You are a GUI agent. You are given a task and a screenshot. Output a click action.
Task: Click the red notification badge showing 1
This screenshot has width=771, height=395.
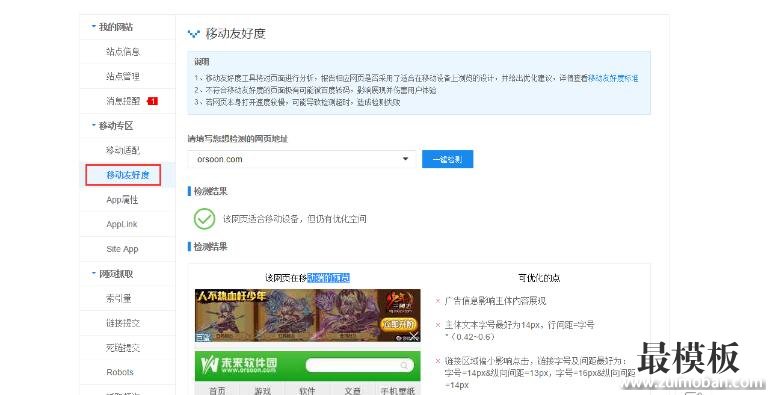point(152,101)
